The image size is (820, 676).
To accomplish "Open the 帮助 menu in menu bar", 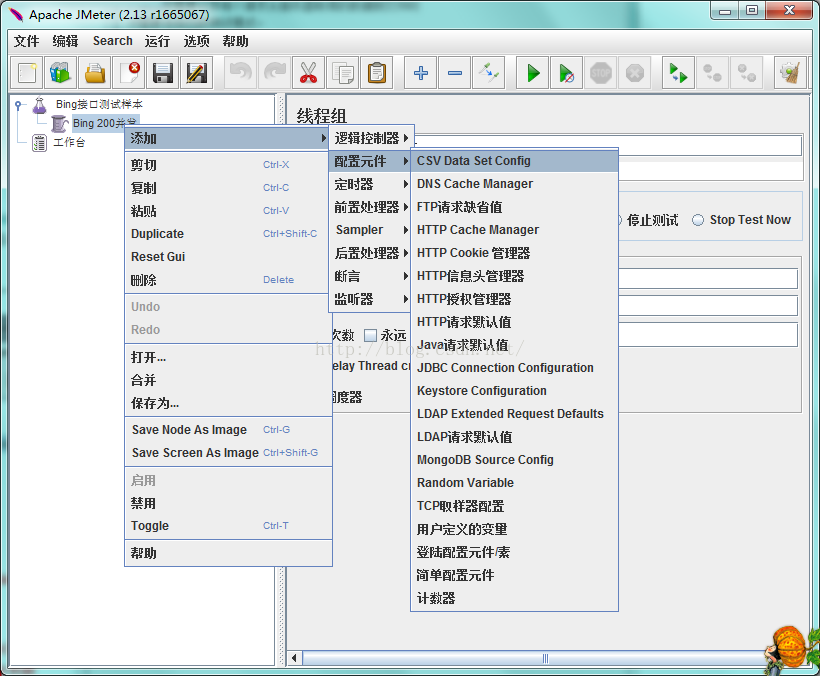I will pos(235,41).
